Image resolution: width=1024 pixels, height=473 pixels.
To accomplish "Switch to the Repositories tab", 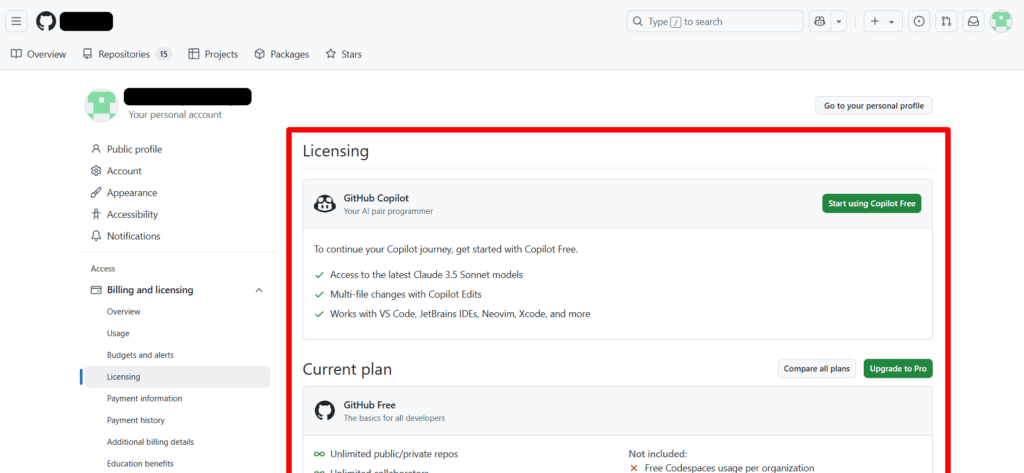I will pos(127,54).
